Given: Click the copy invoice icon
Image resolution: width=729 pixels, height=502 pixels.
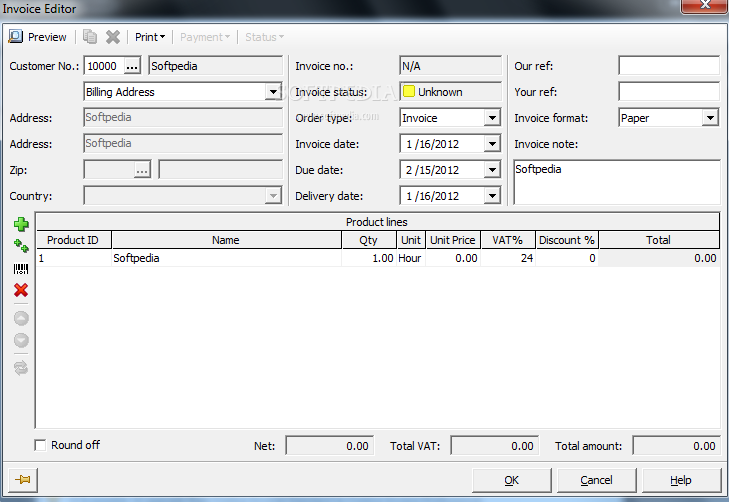Looking at the screenshot, I should click(x=90, y=37).
